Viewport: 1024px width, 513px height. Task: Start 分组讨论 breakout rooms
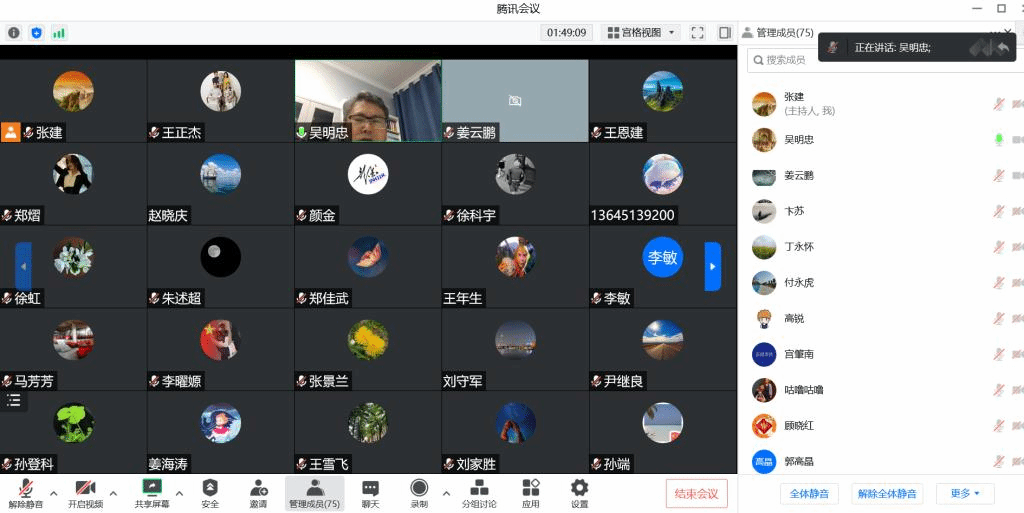479,493
